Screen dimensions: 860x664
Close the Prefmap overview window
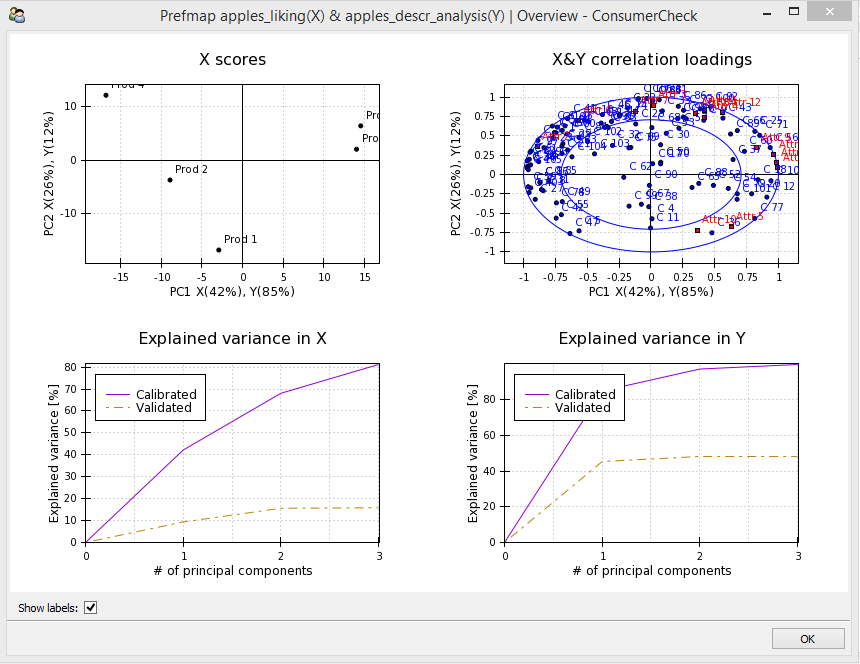830,12
